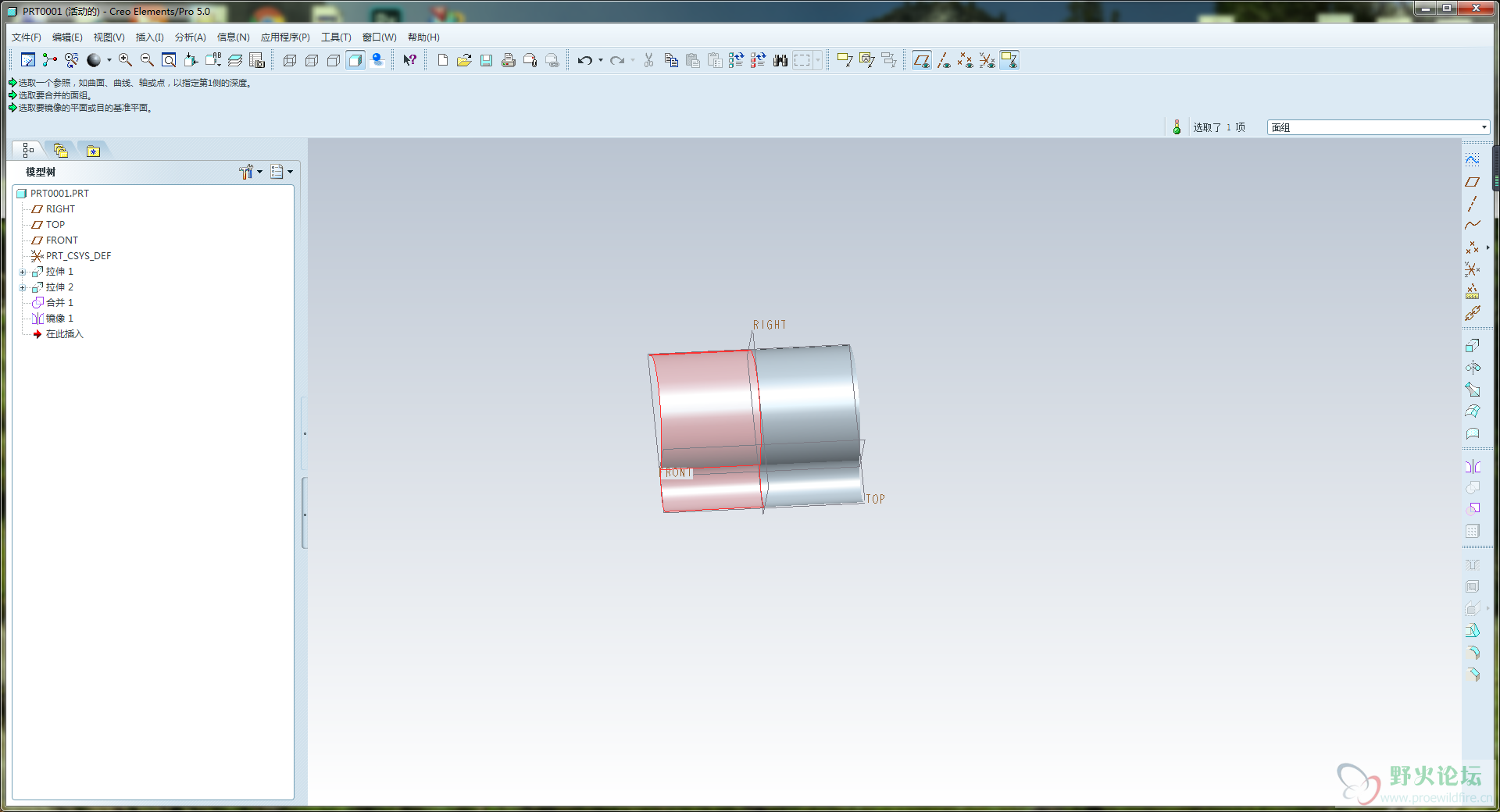1500x812 pixels.
Task: Save the model with disk icon
Action: (x=486, y=60)
